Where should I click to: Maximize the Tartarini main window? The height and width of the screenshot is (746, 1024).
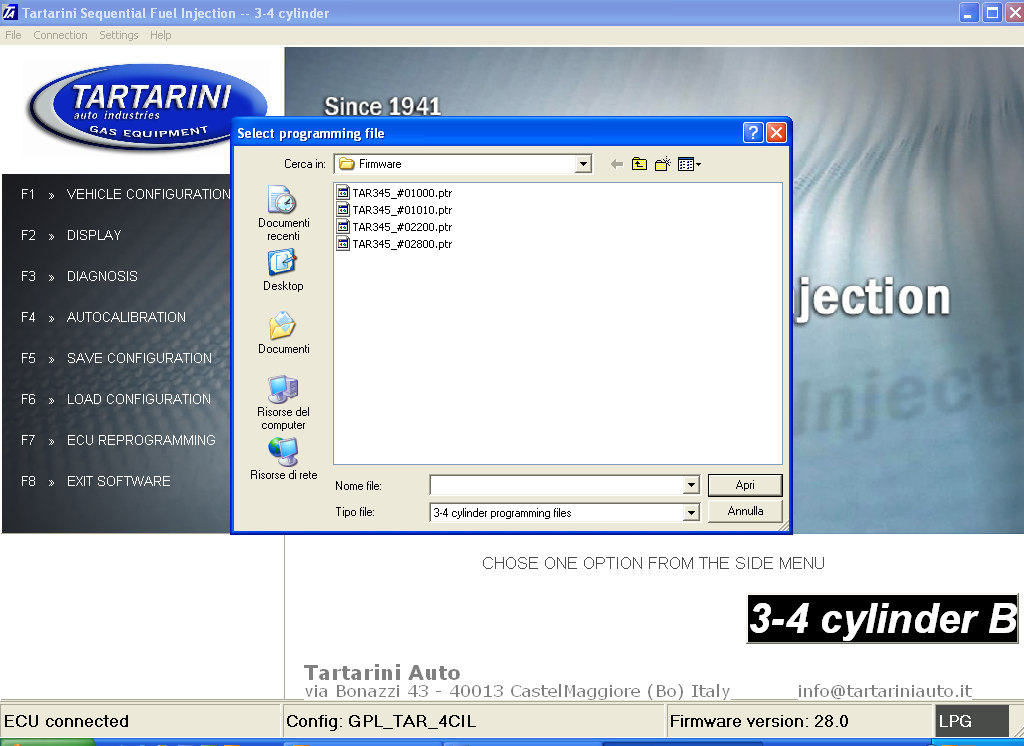tap(992, 13)
